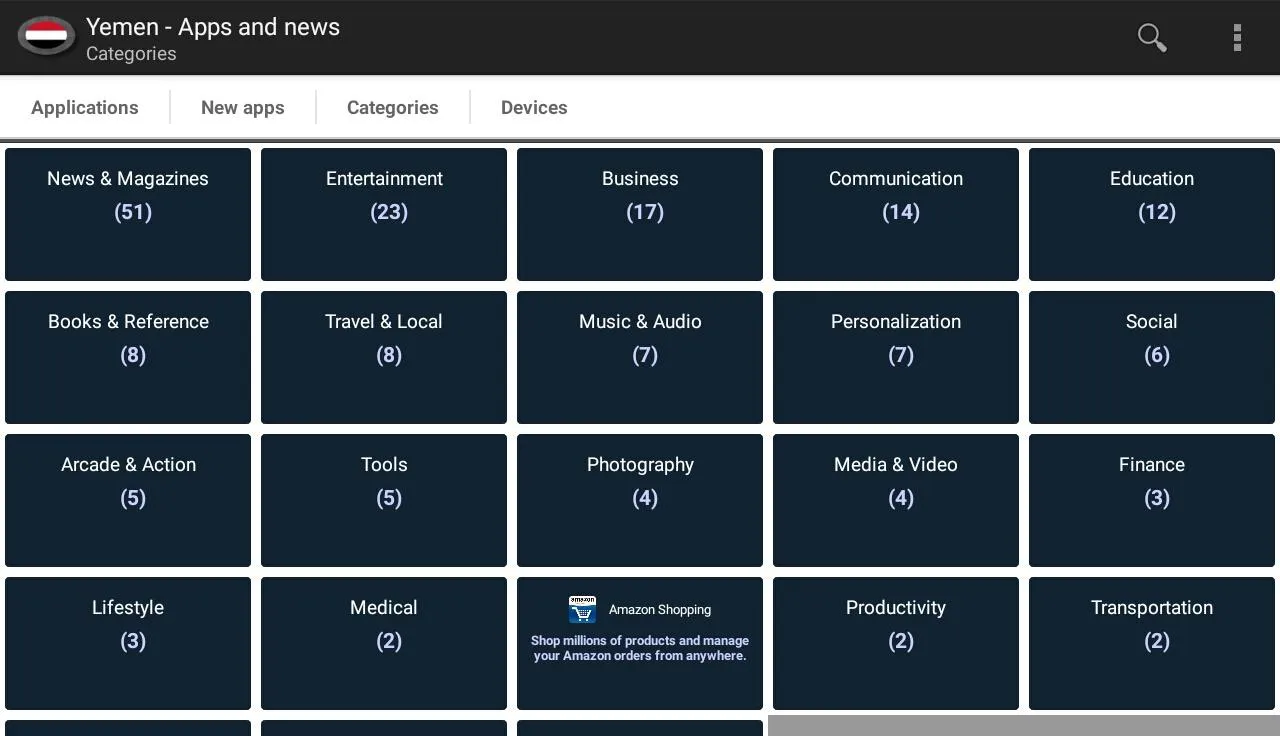
Task: Open Travel & Local category
Action: point(384,357)
